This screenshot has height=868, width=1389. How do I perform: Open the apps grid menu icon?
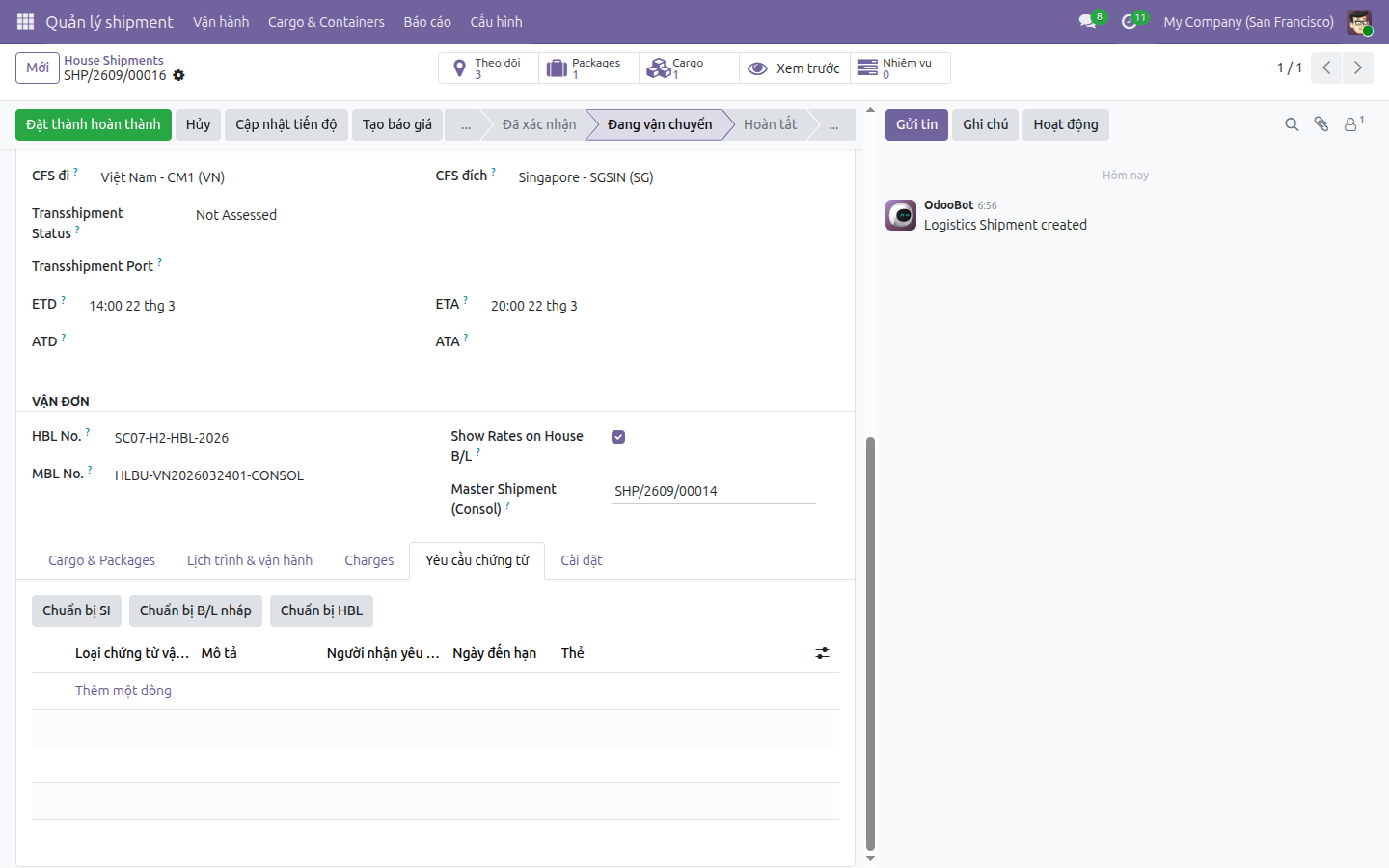point(25,21)
